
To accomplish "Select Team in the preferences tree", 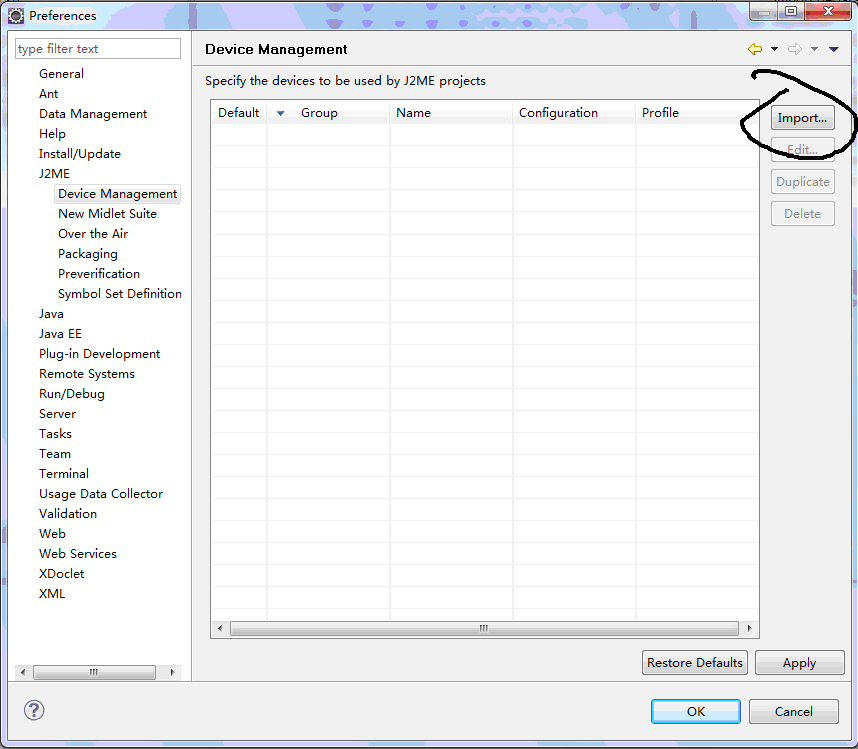I will pos(55,454).
